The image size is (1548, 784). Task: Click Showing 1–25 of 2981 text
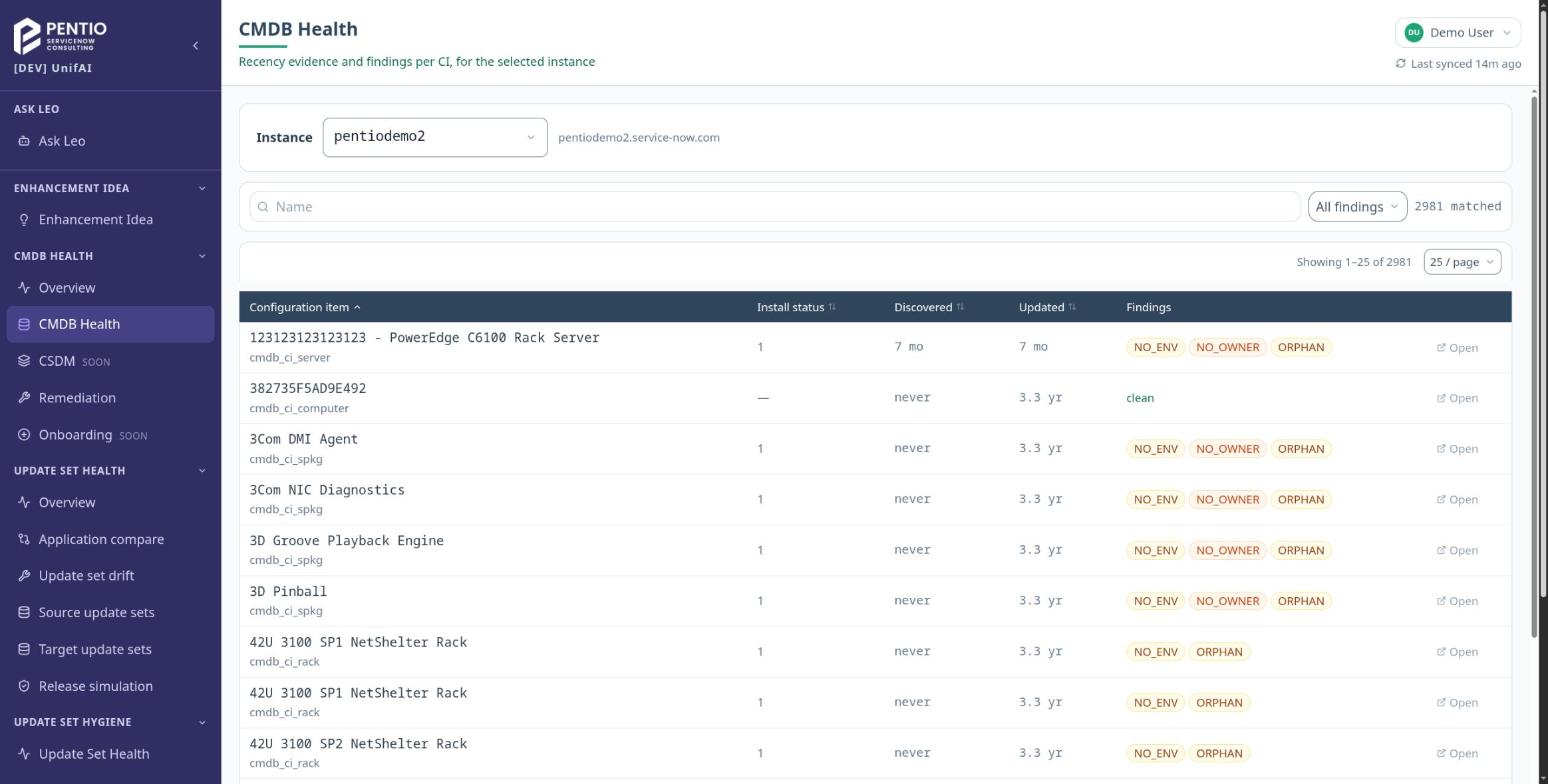(x=1354, y=262)
